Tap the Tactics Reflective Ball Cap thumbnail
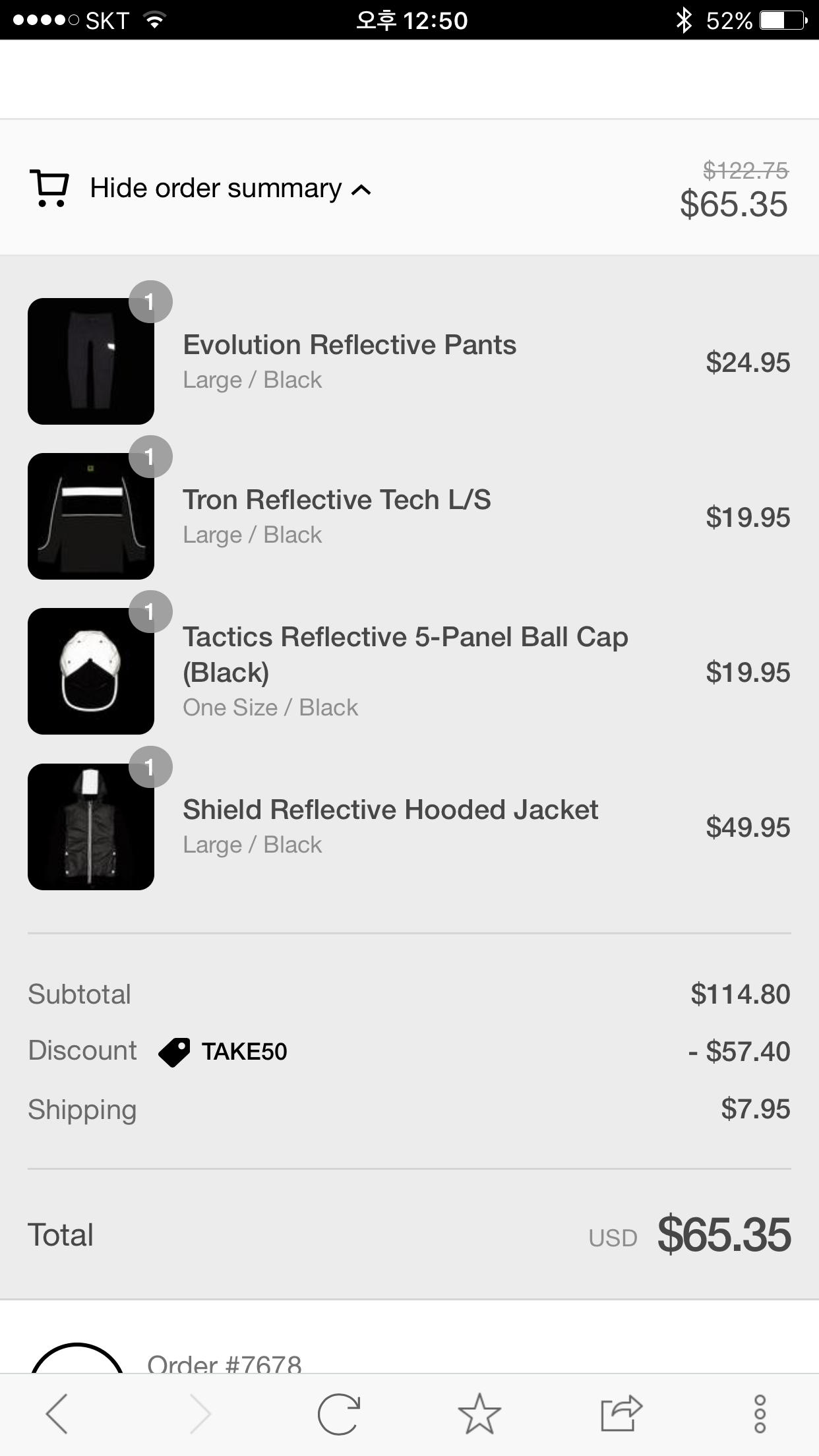819x1456 pixels. click(x=91, y=671)
